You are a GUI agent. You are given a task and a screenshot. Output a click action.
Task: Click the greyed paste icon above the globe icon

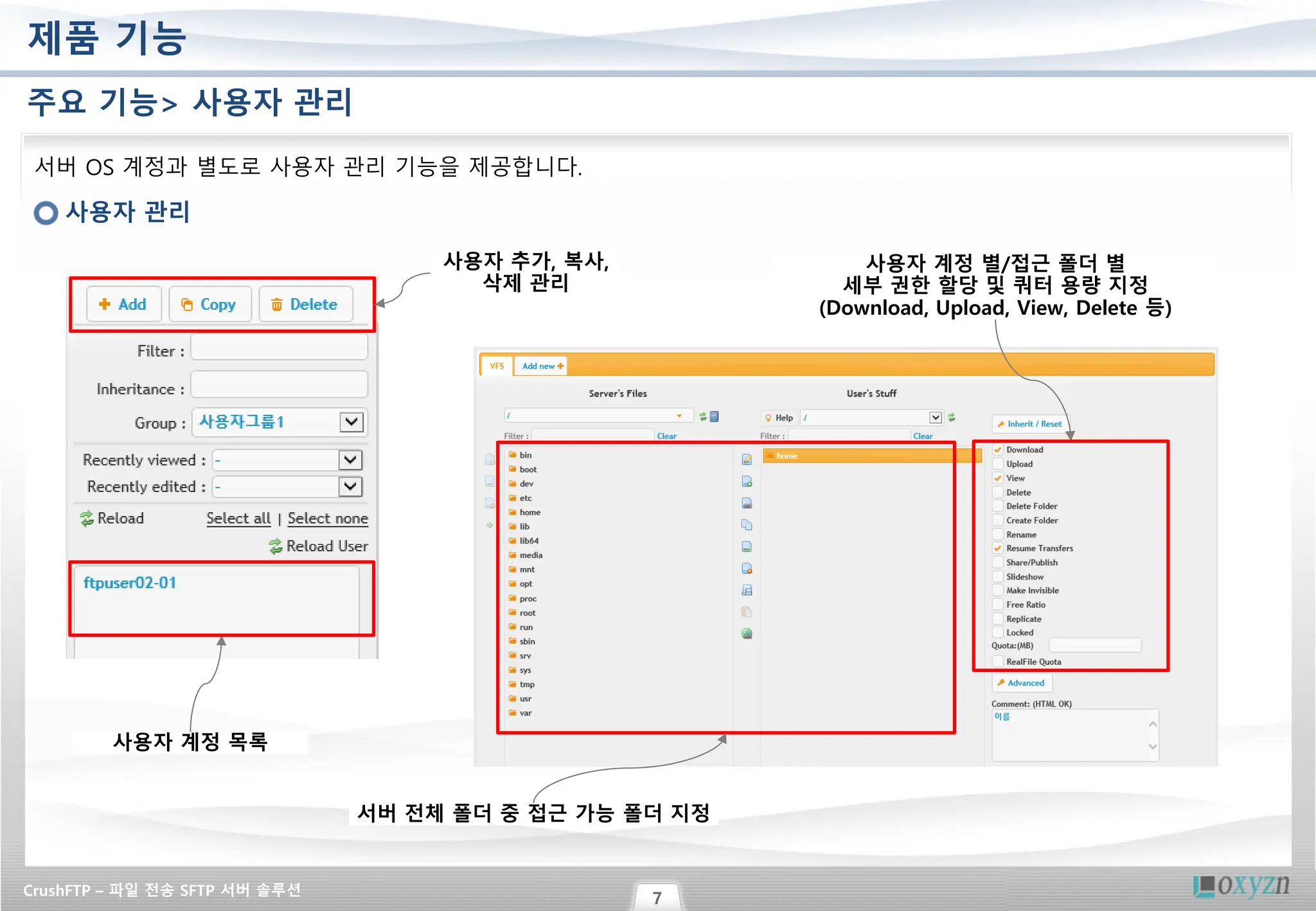coord(747,612)
